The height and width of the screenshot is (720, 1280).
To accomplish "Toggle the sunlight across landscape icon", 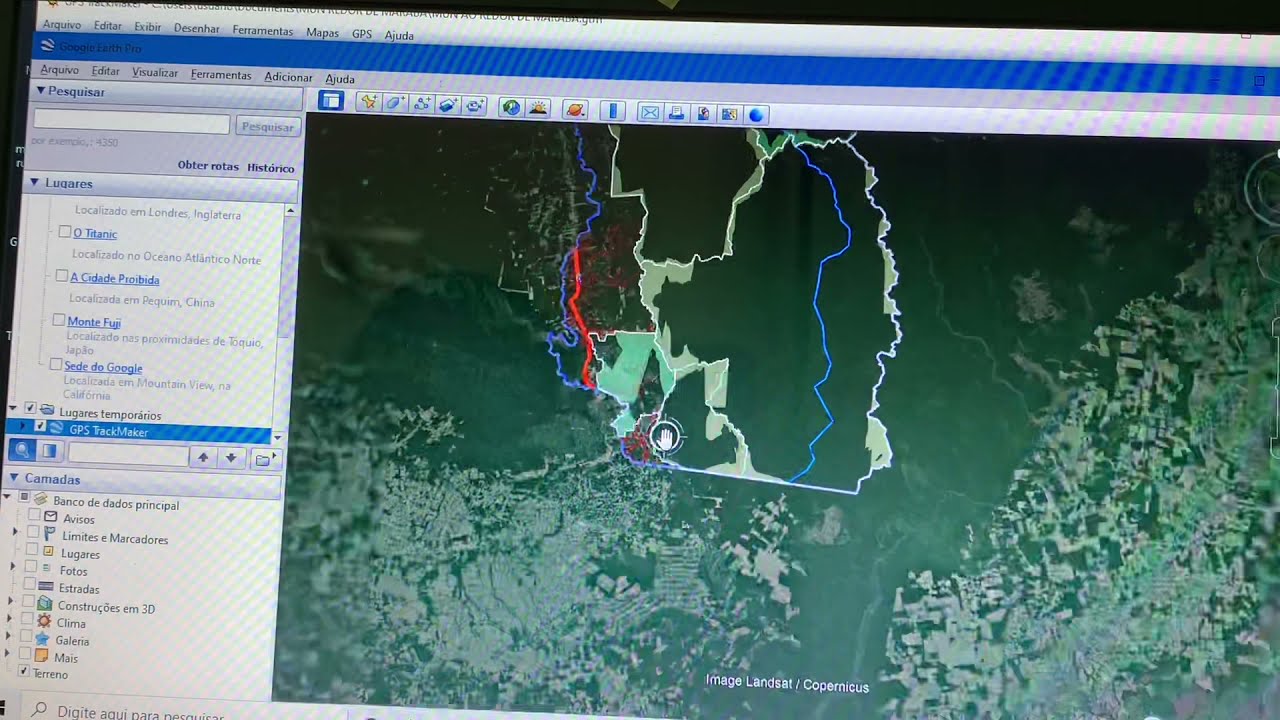I will tap(538, 107).
